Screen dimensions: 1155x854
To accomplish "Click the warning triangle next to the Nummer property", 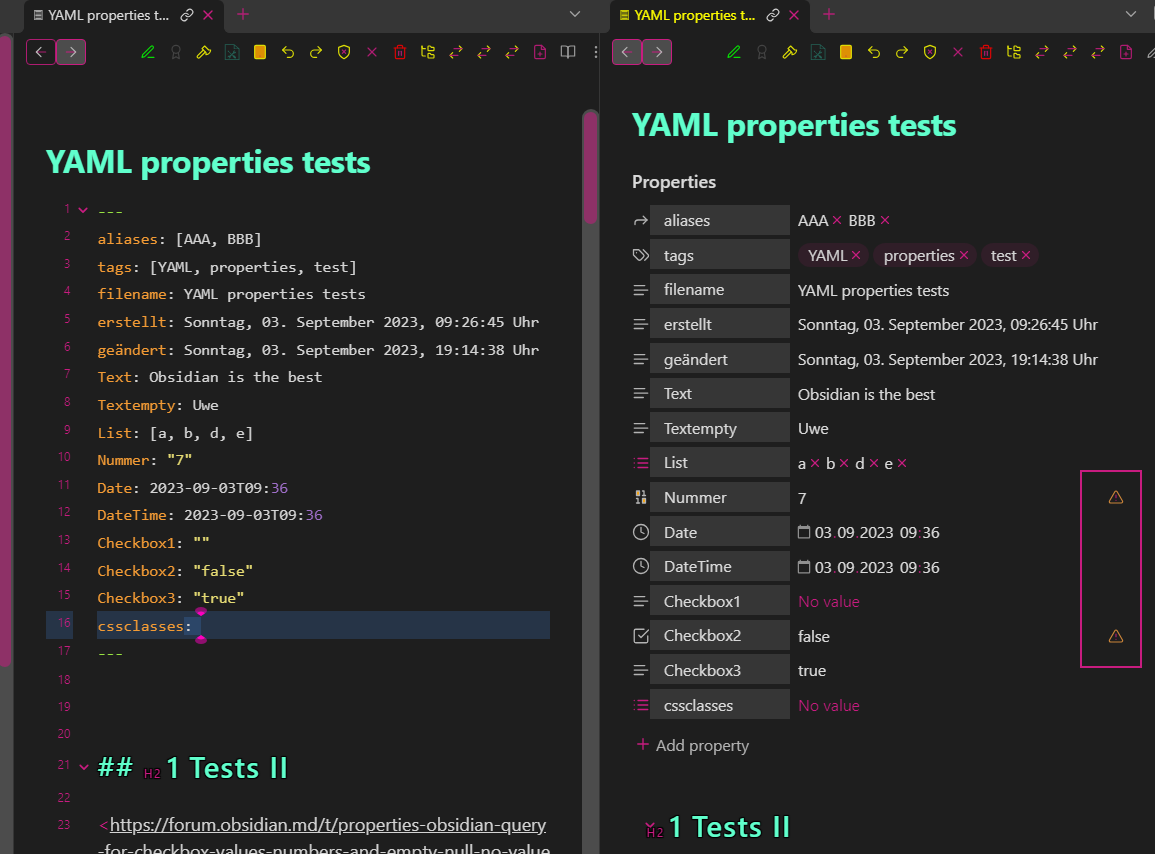I will coord(1116,497).
